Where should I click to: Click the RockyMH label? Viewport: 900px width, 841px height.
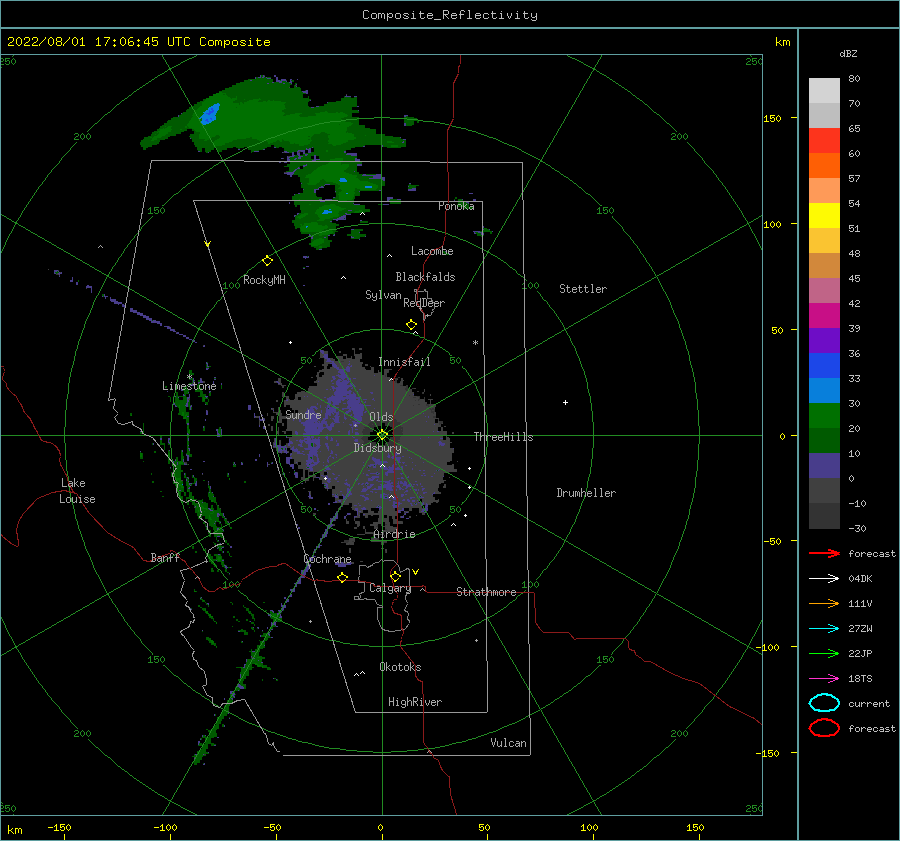(x=264, y=280)
